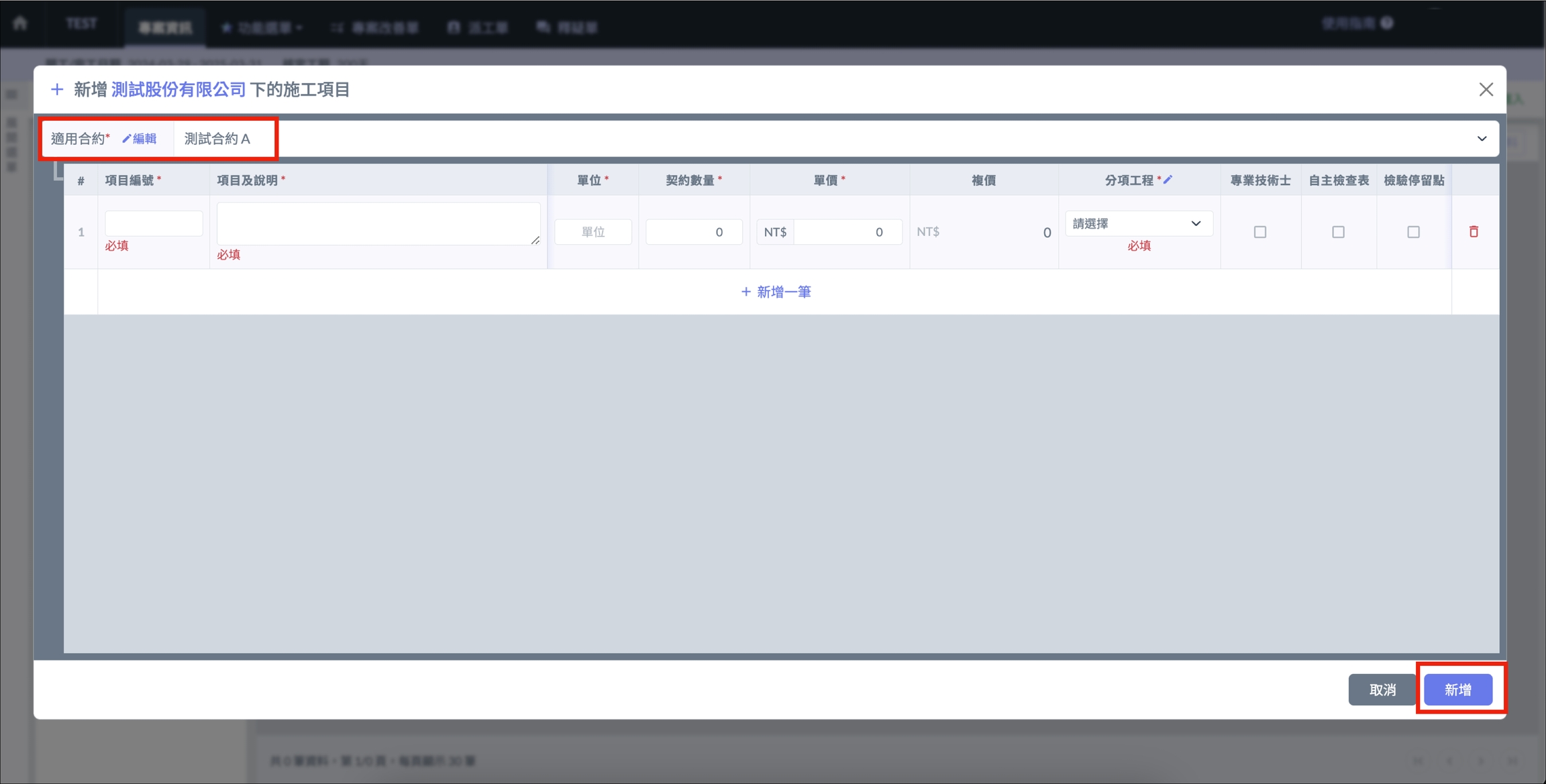
Task: Click the 編輯 link beside 適用合約
Action: (x=140, y=139)
